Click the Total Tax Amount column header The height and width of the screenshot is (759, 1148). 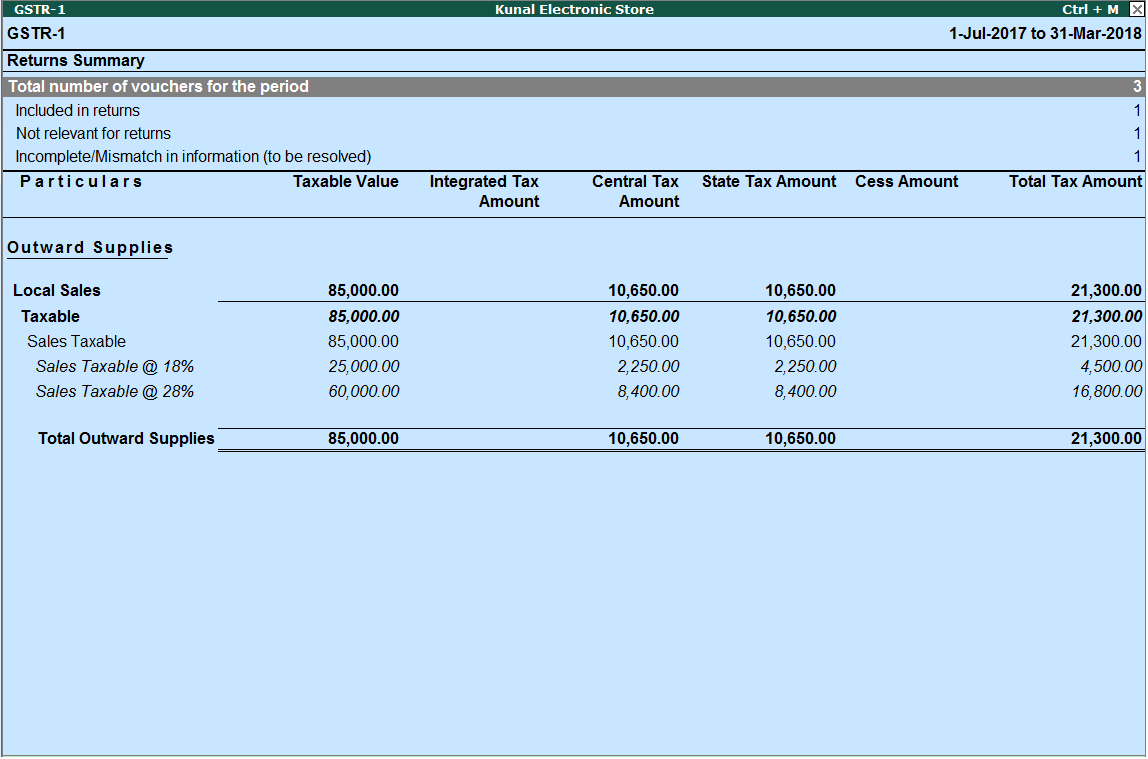(x=1075, y=181)
